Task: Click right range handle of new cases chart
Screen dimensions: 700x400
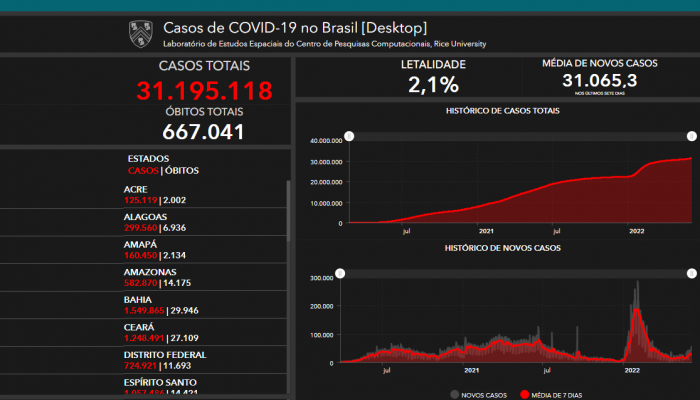Action: point(691,274)
